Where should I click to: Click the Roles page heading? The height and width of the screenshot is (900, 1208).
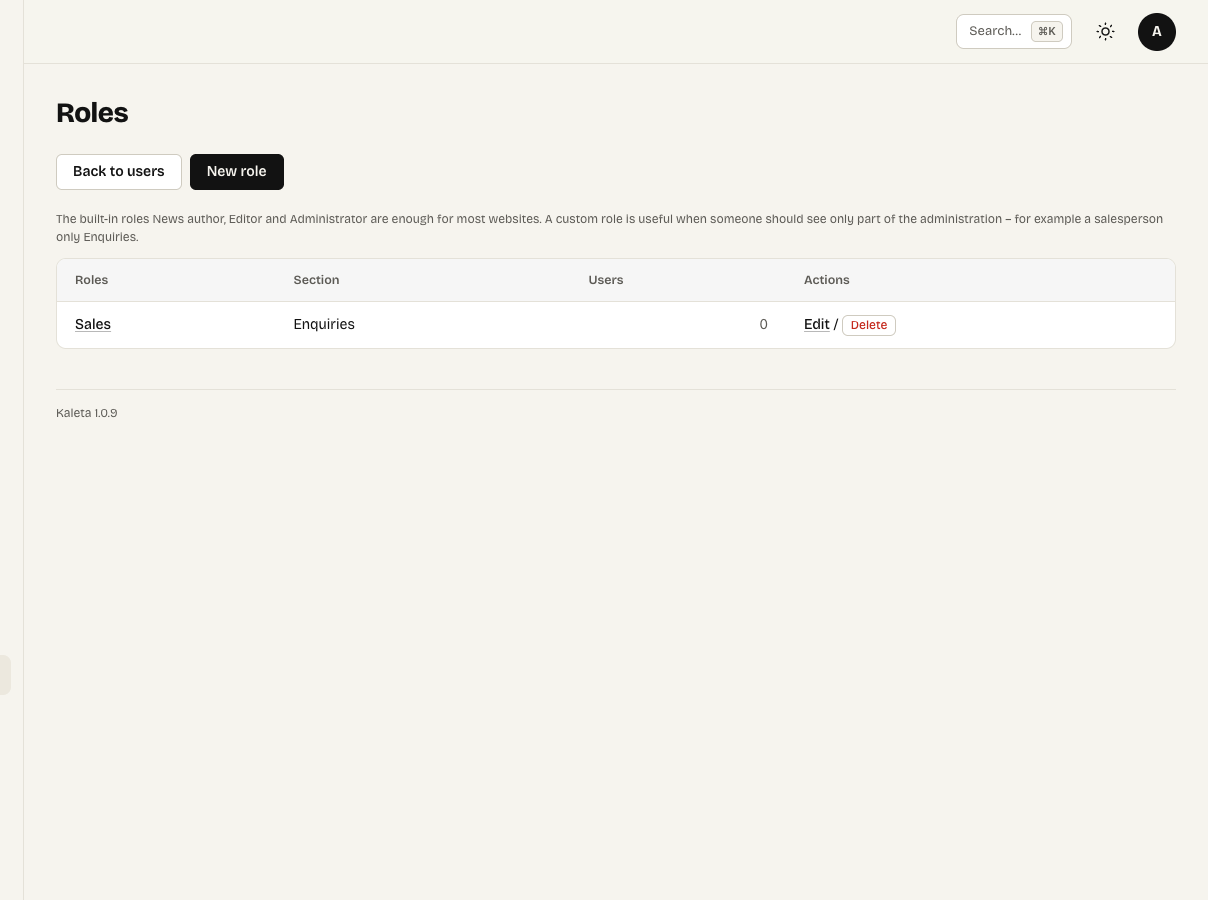coord(92,113)
